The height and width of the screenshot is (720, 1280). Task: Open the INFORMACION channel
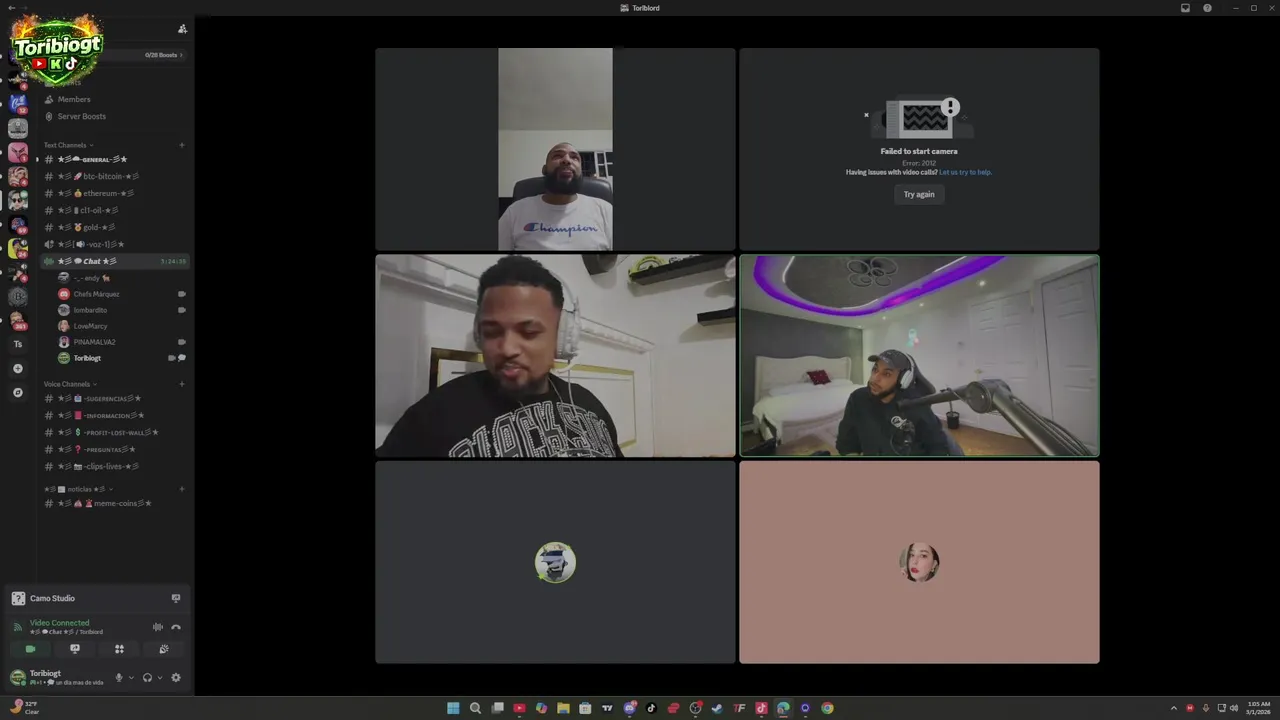pos(114,415)
